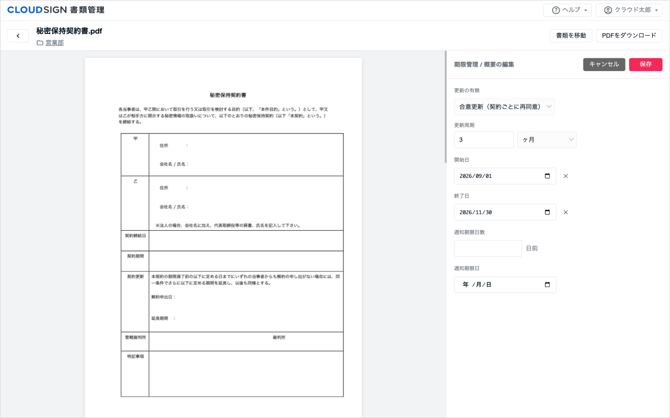
Task: Click the 更新周期 number field containing 3
Action: [x=484, y=140]
